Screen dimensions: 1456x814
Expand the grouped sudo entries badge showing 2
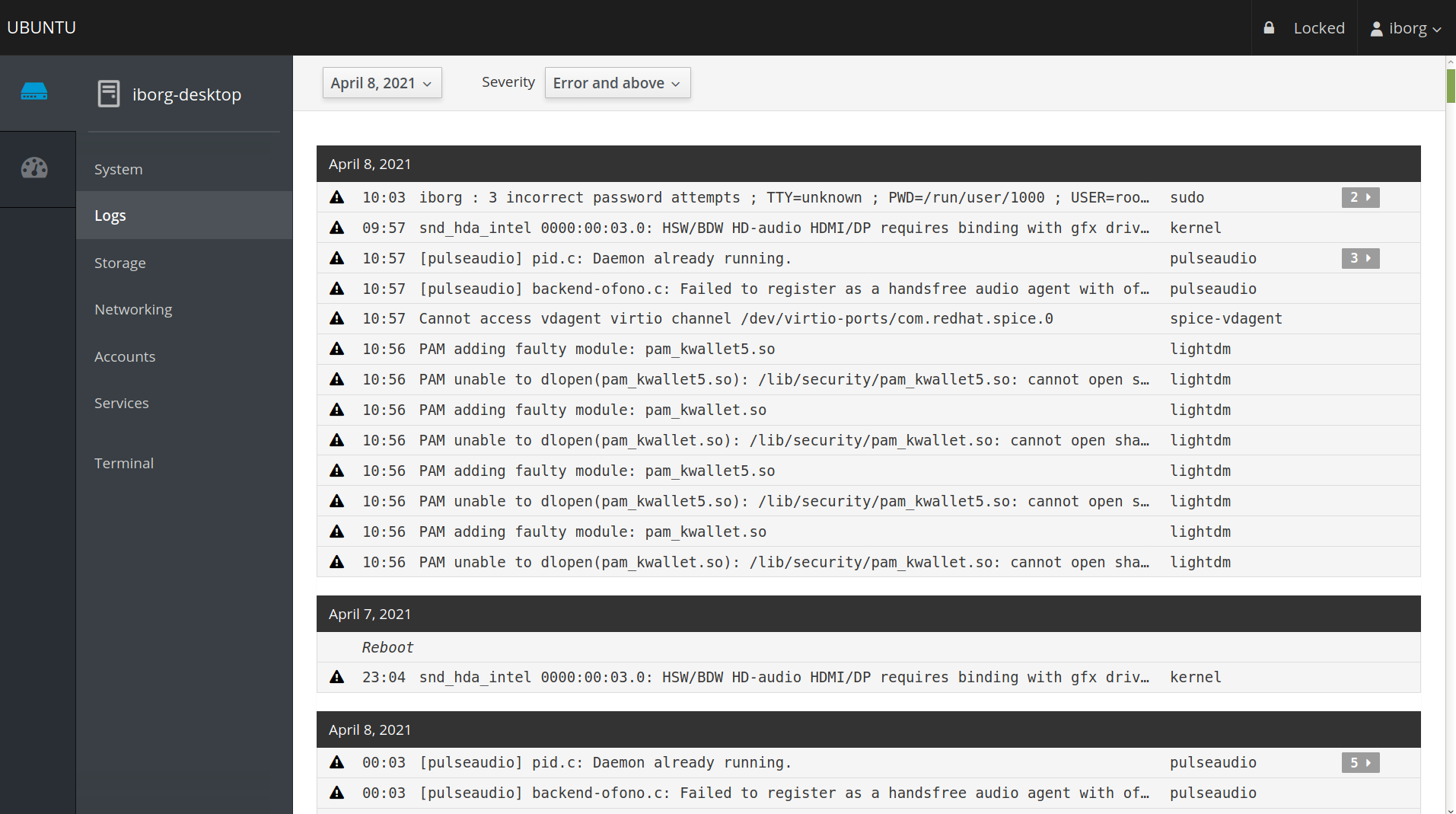click(1361, 197)
